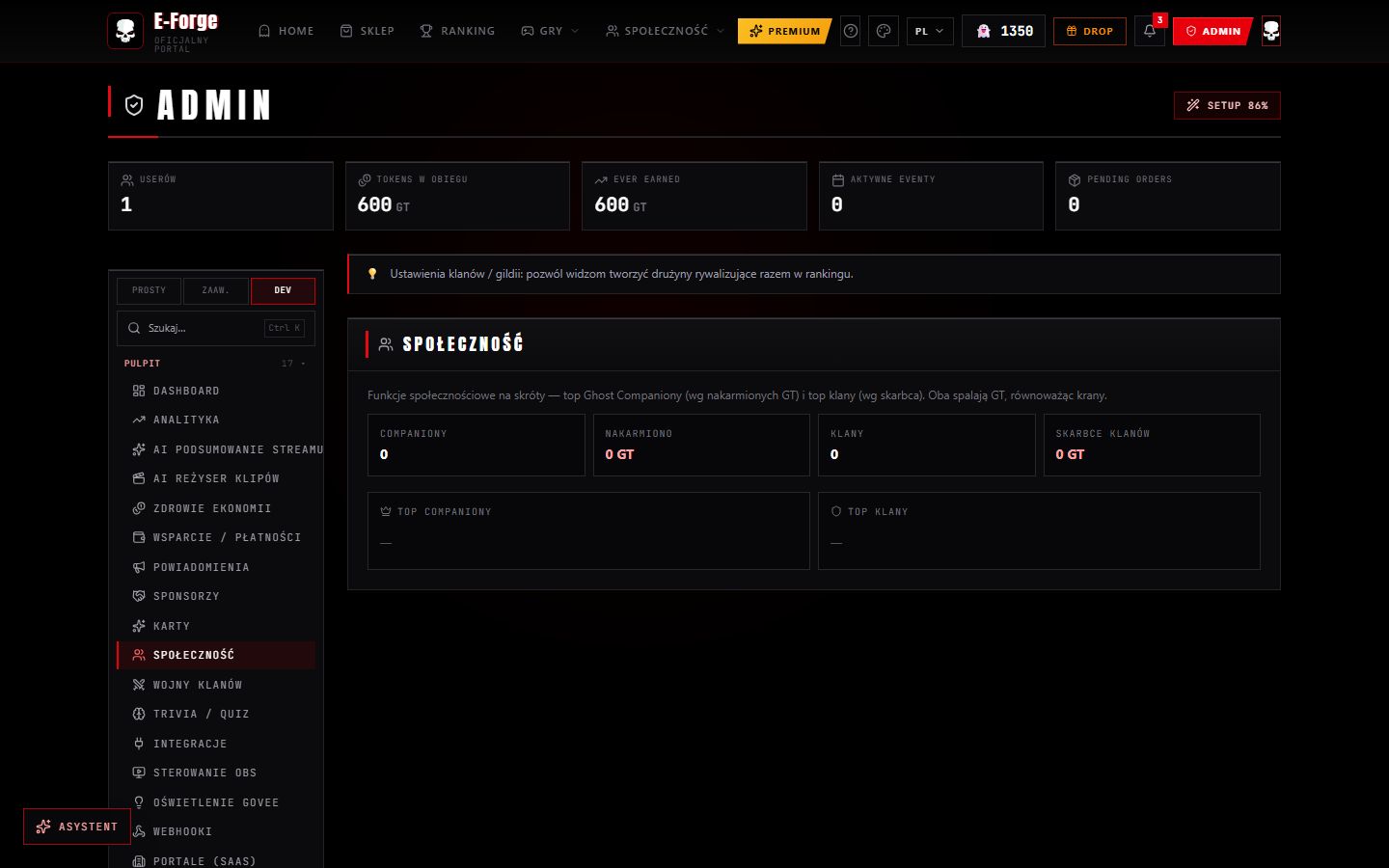Click the E-Forge skull logo
Screen dimensions: 1389x868
pyautogui.click(x=125, y=31)
